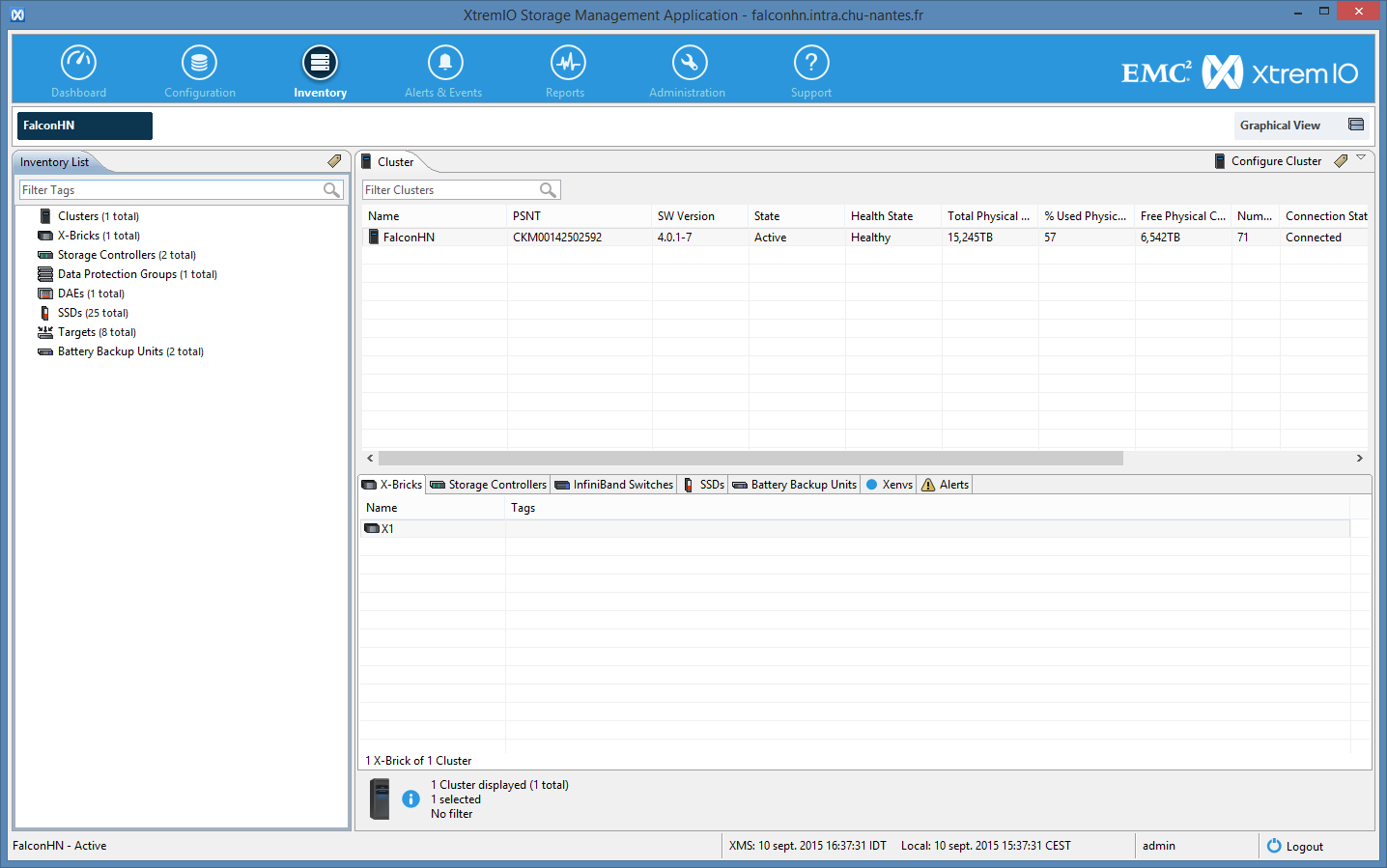The height and width of the screenshot is (868, 1387).
Task: Click the tag icon in Inventory List header
Action: 334,161
